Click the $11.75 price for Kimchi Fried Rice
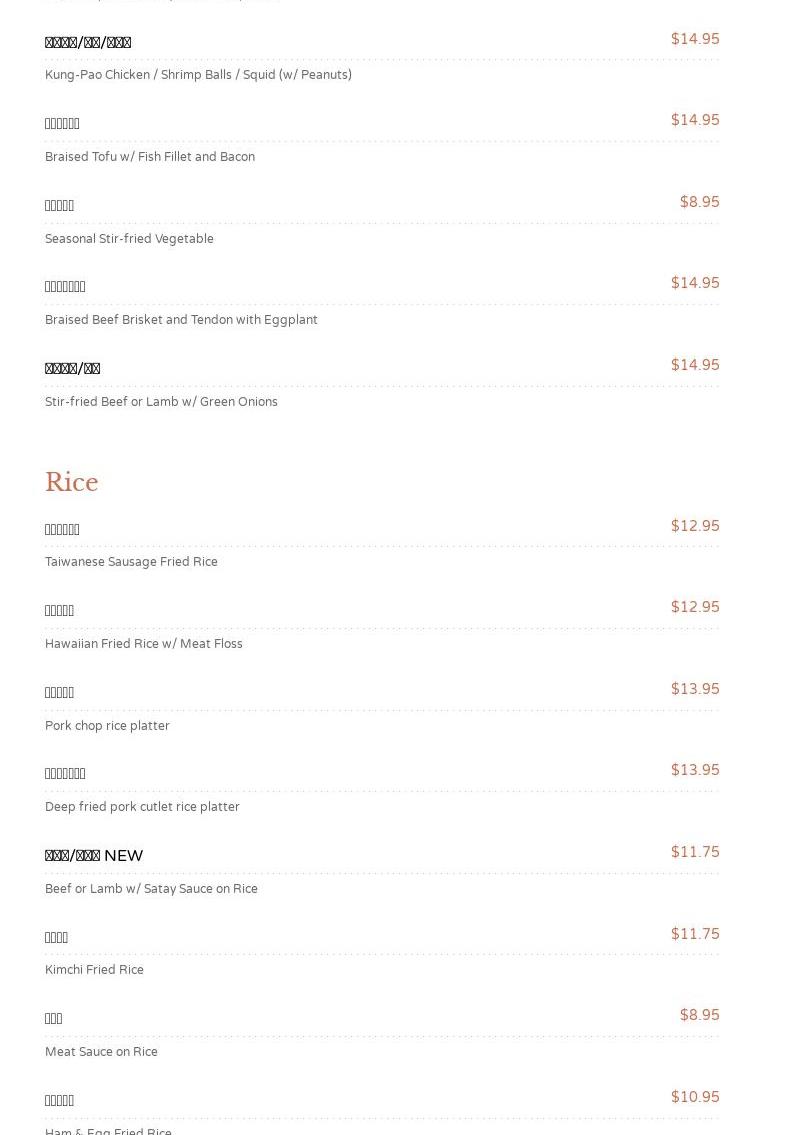The height and width of the screenshot is (1135, 785). pyautogui.click(x=695, y=934)
